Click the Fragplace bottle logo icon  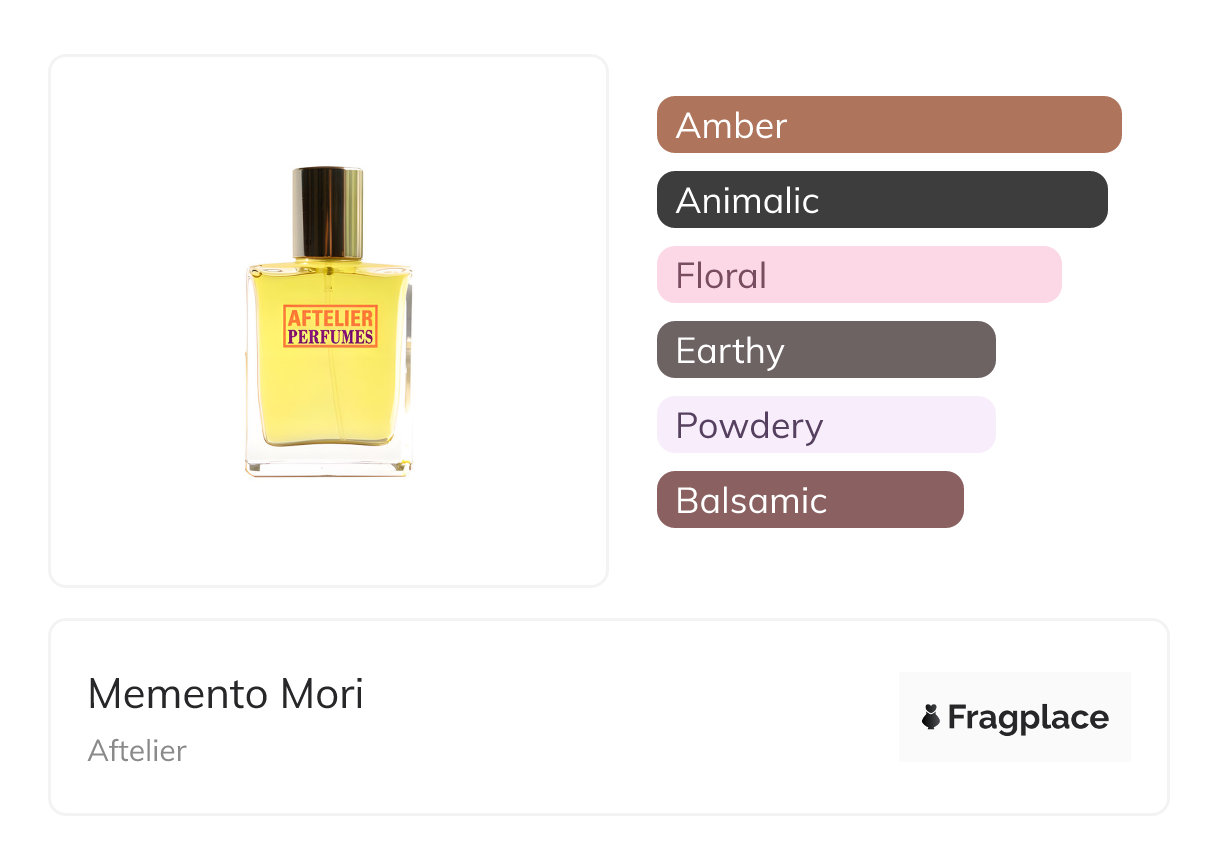(x=931, y=717)
